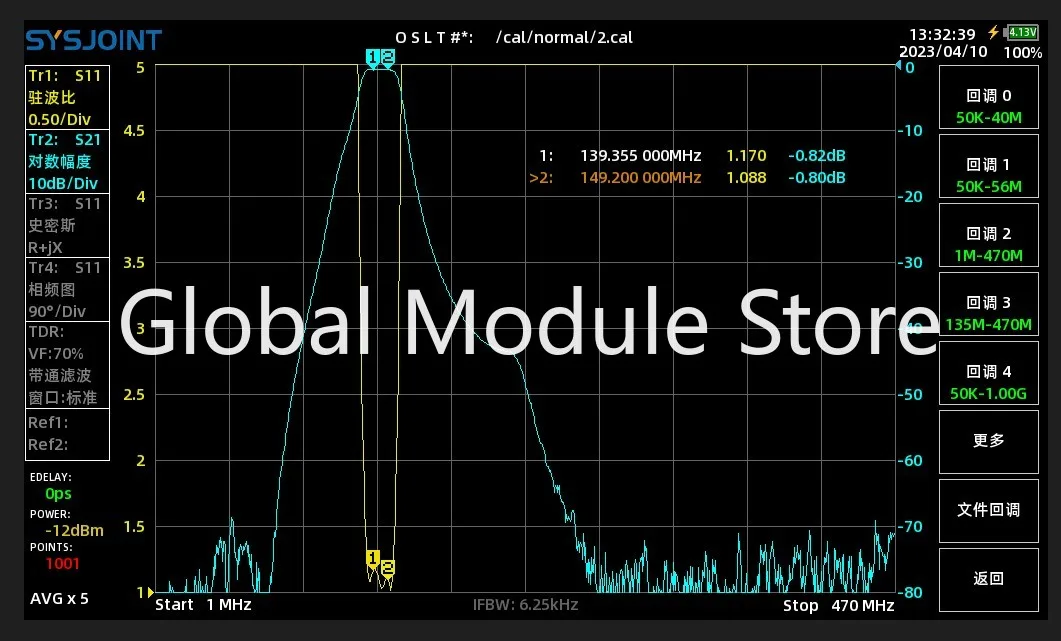Select yellow marker 2 at bottom of SWR trace
Image resolution: width=1061 pixels, height=641 pixels.
388,569
